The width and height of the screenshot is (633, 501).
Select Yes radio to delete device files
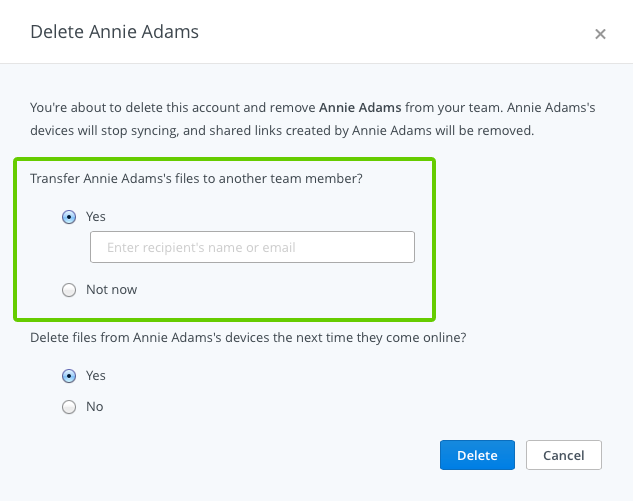click(x=69, y=376)
